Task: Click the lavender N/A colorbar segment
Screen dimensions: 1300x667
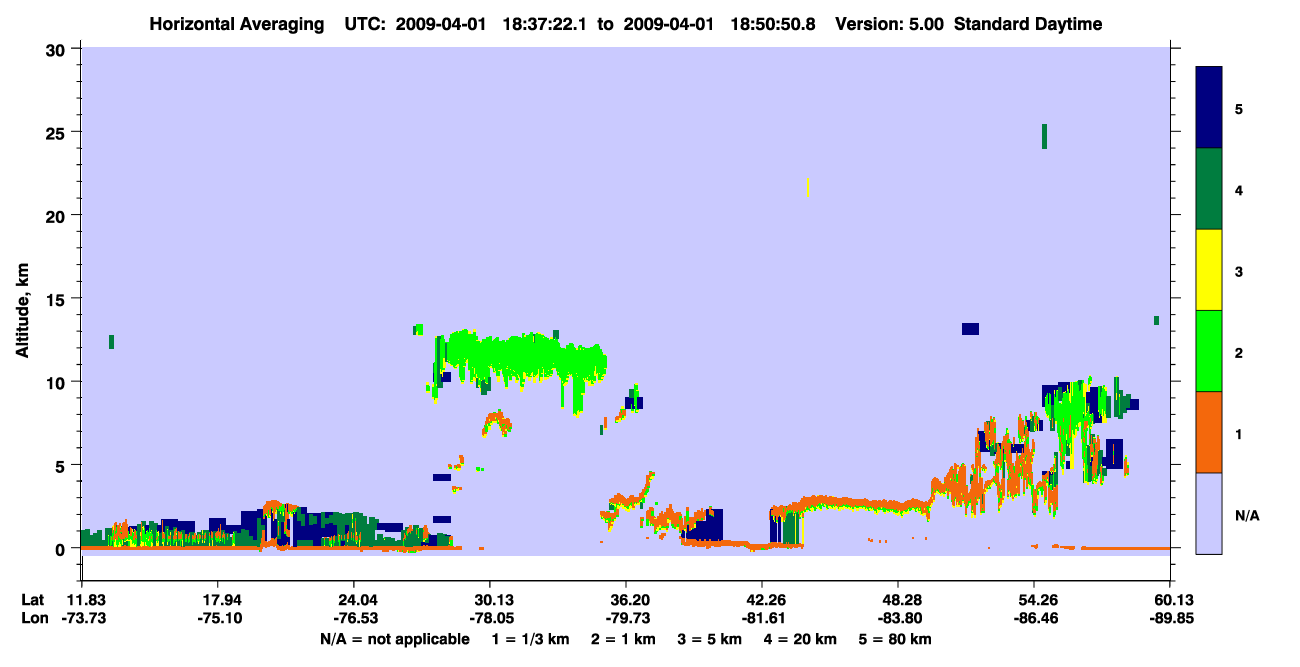Action: 1209,513
